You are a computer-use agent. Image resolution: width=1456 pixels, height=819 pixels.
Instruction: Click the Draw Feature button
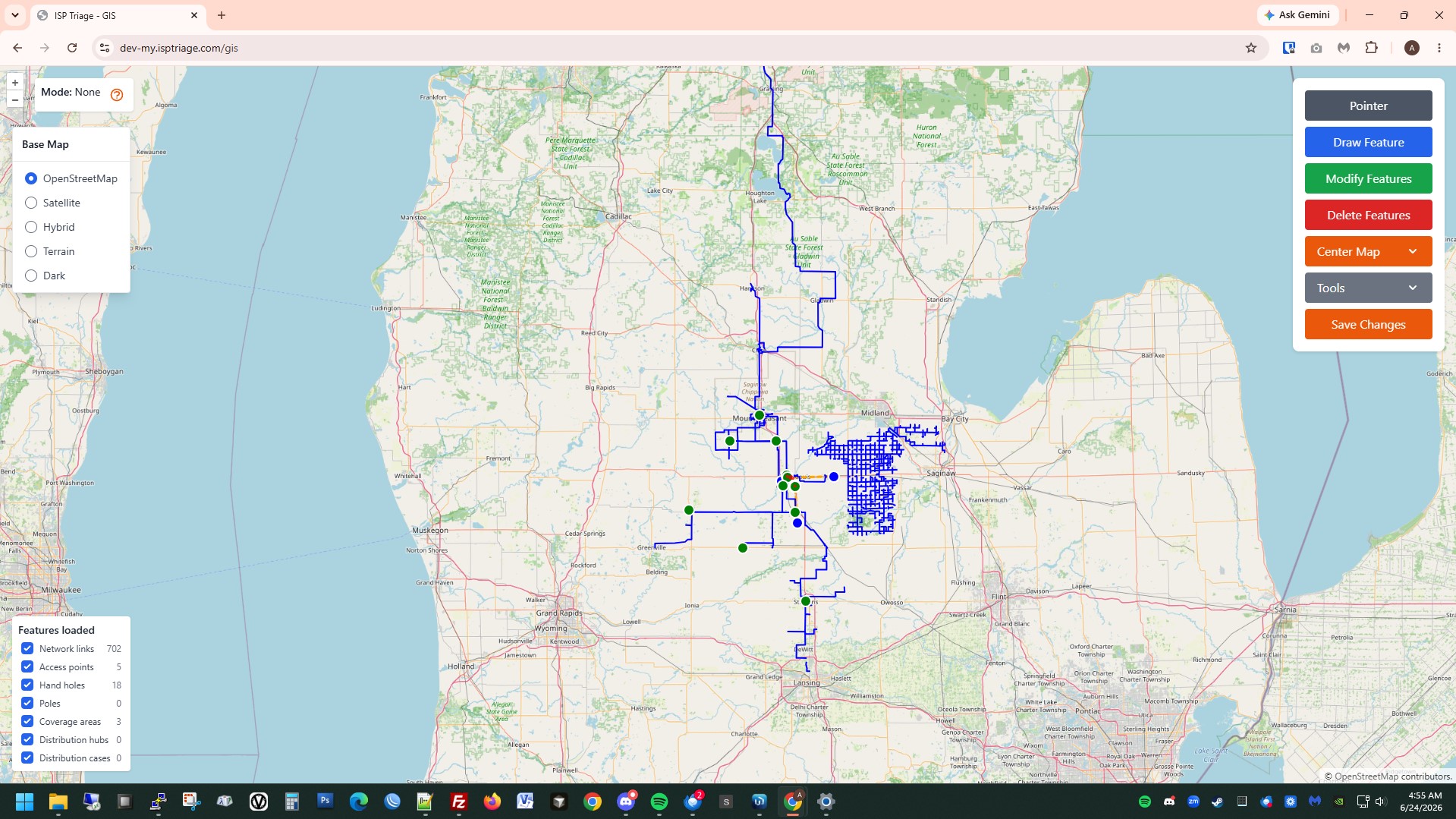click(1368, 142)
